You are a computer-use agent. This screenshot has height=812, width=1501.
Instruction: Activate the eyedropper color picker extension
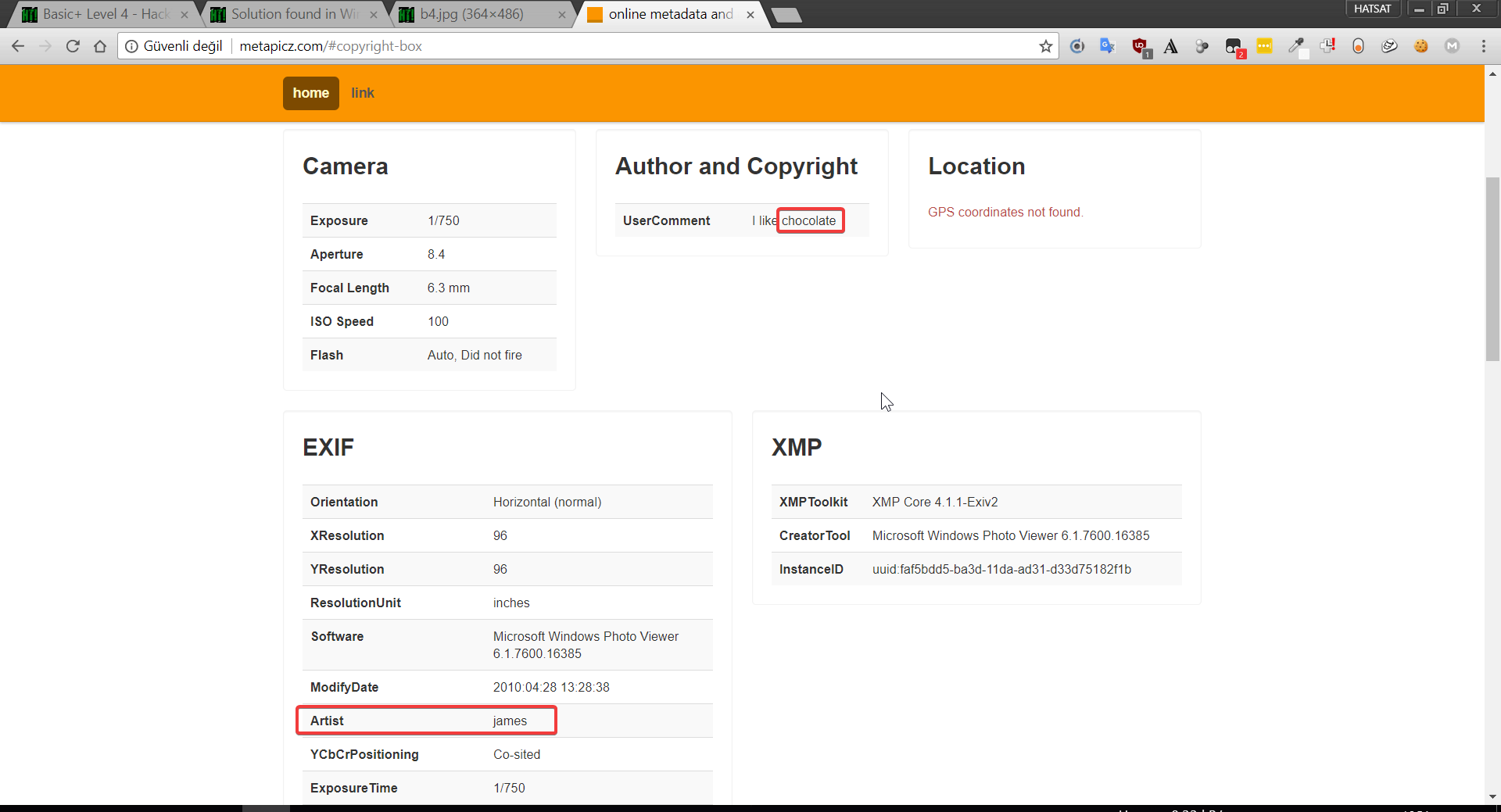coord(1296,47)
